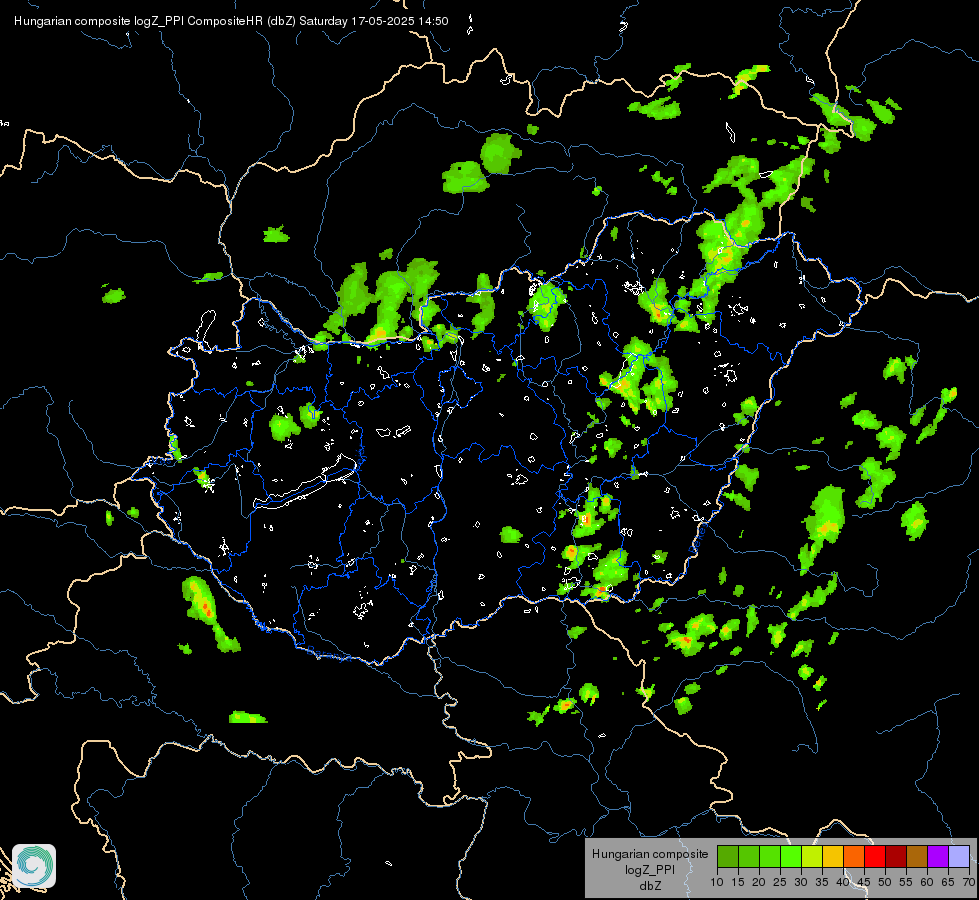Select the 30-35 dBZ yellow-green swatch

coord(812,856)
